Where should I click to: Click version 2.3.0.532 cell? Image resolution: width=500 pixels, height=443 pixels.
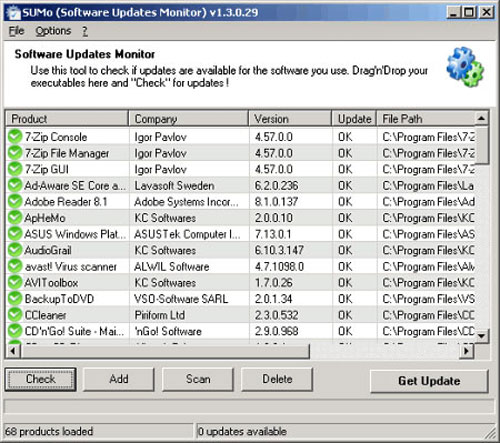290,315
